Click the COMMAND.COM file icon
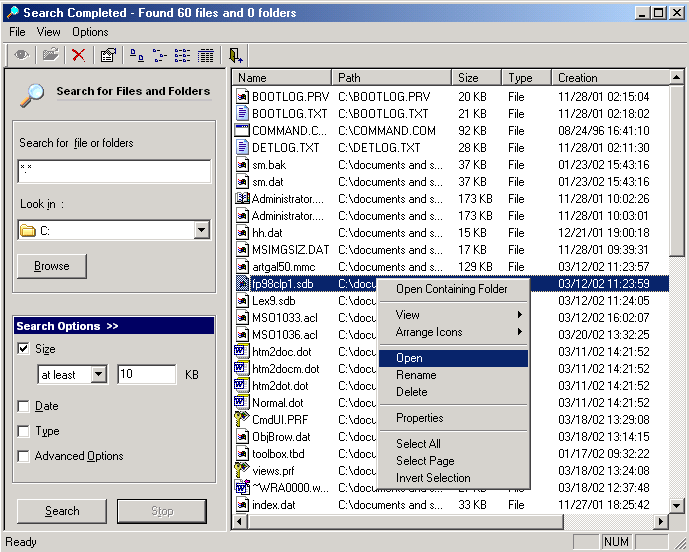The height and width of the screenshot is (552, 689). click(x=242, y=131)
